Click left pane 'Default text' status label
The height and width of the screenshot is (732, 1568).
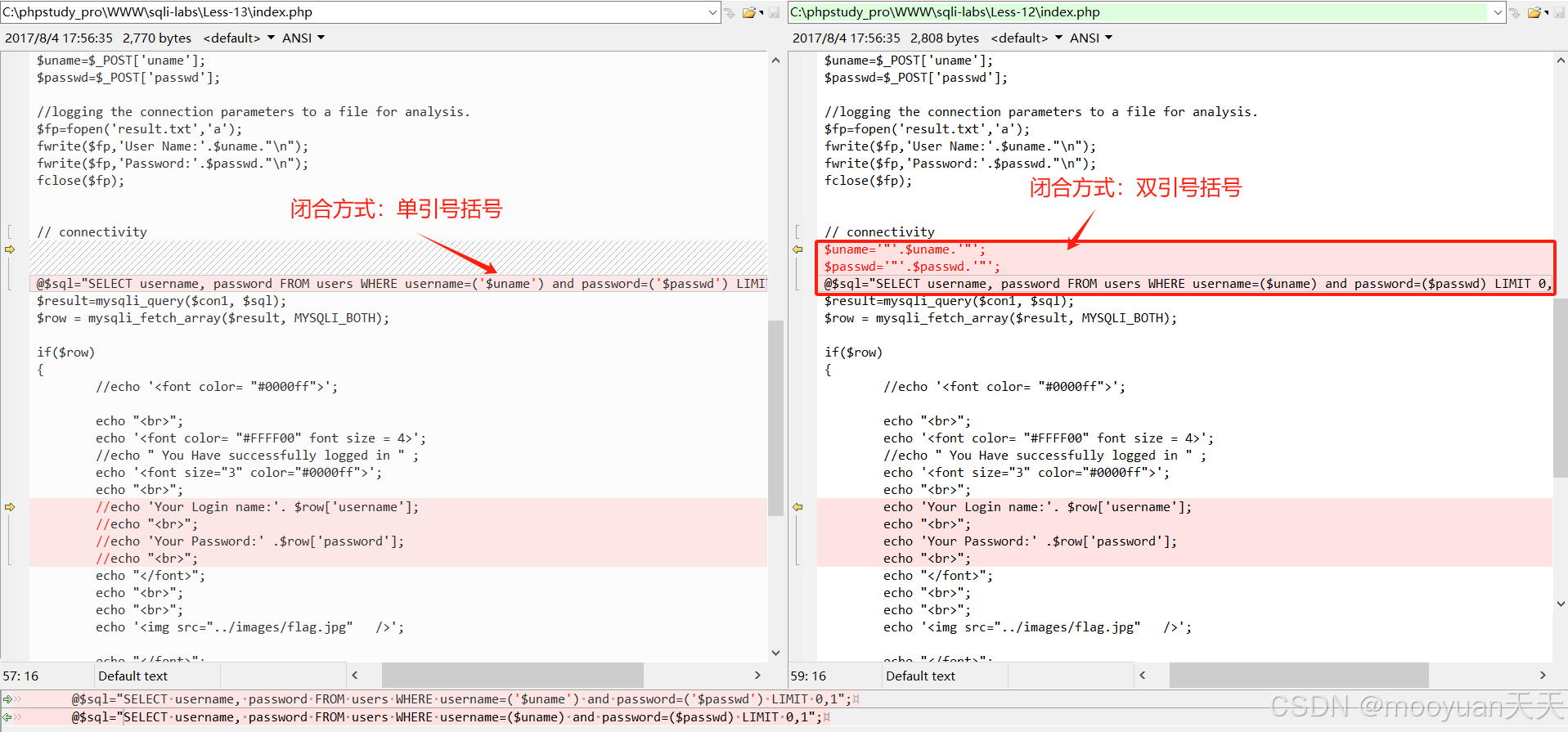tap(133, 676)
